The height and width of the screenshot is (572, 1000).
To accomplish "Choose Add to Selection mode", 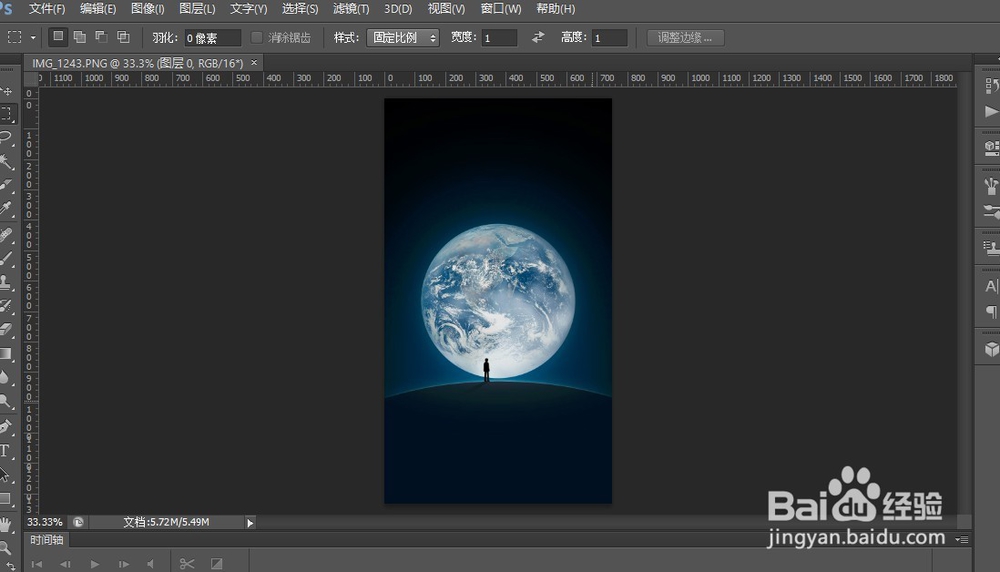I will (80, 37).
